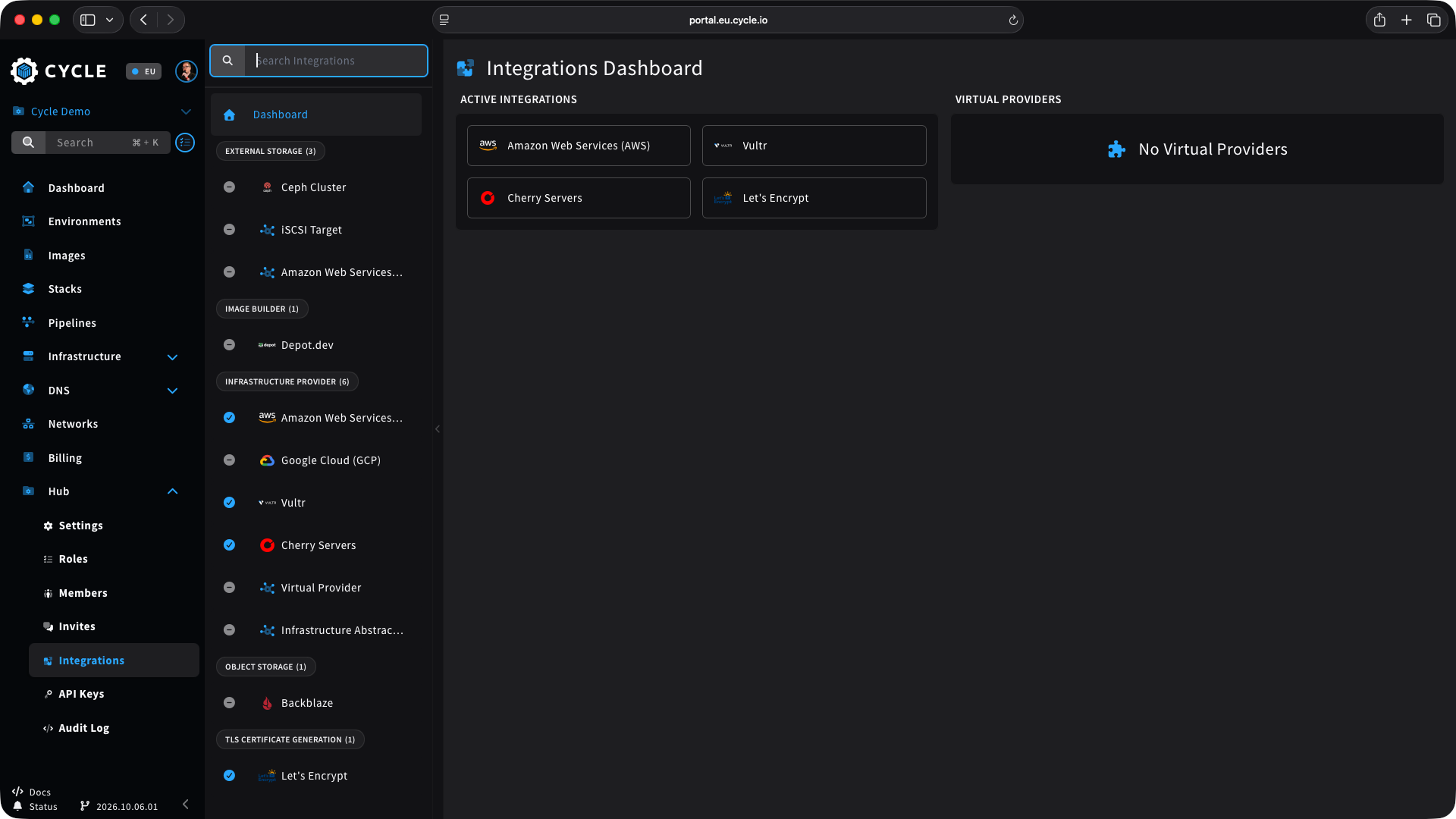Click the Cycle logo icon
This screenshot has height=819, width=1456.
[24, 71]
